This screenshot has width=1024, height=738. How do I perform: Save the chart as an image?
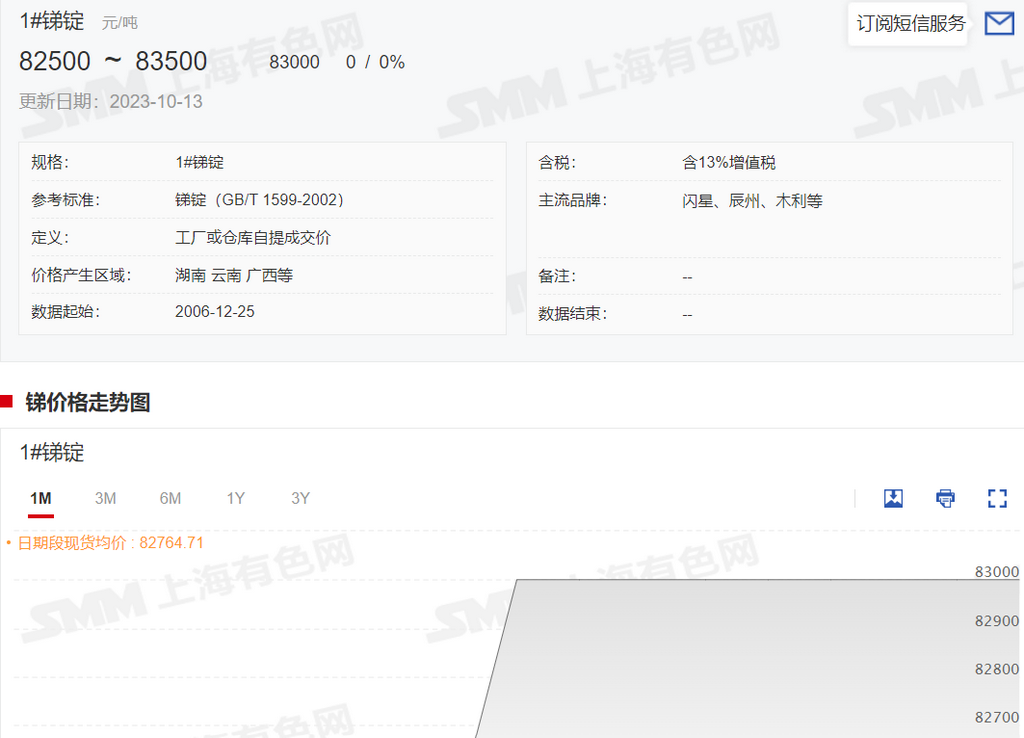(893, 498)
